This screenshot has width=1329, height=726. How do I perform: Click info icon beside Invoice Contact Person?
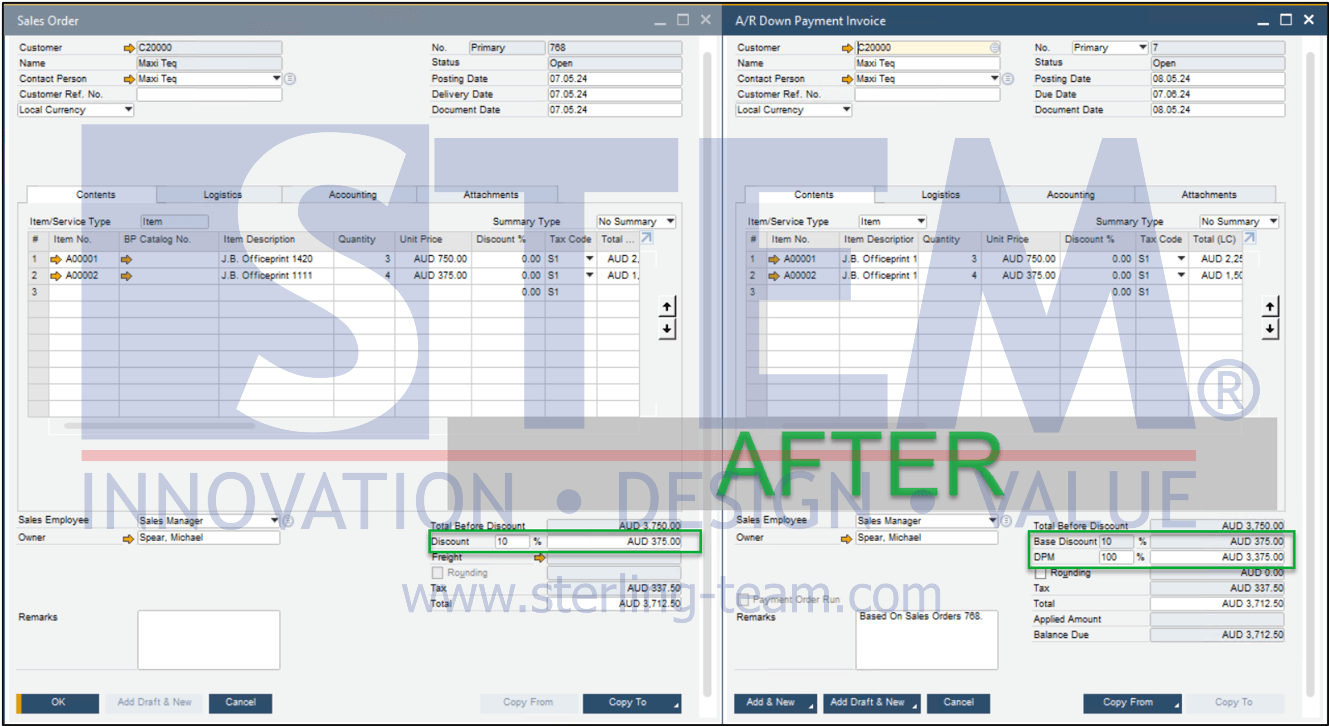[1008, 78]
